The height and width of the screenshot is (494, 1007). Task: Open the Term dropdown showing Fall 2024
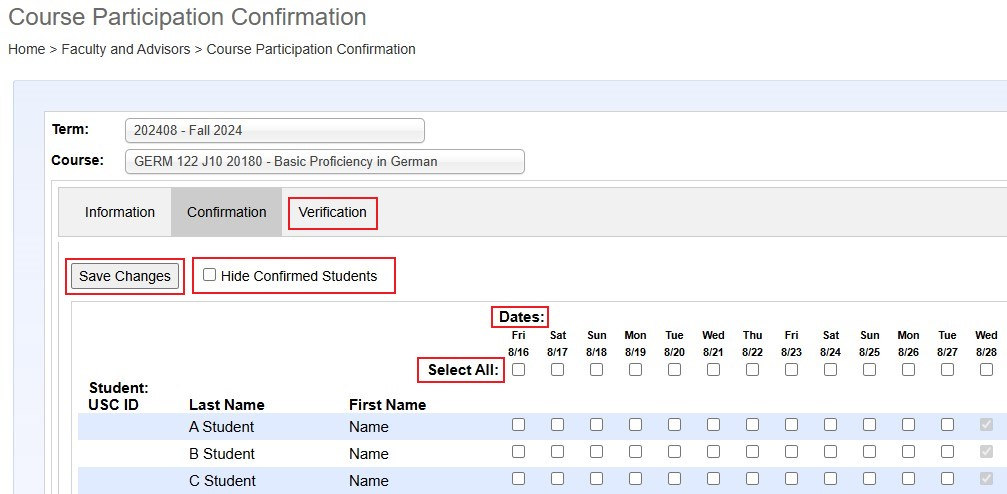point(274,130)
